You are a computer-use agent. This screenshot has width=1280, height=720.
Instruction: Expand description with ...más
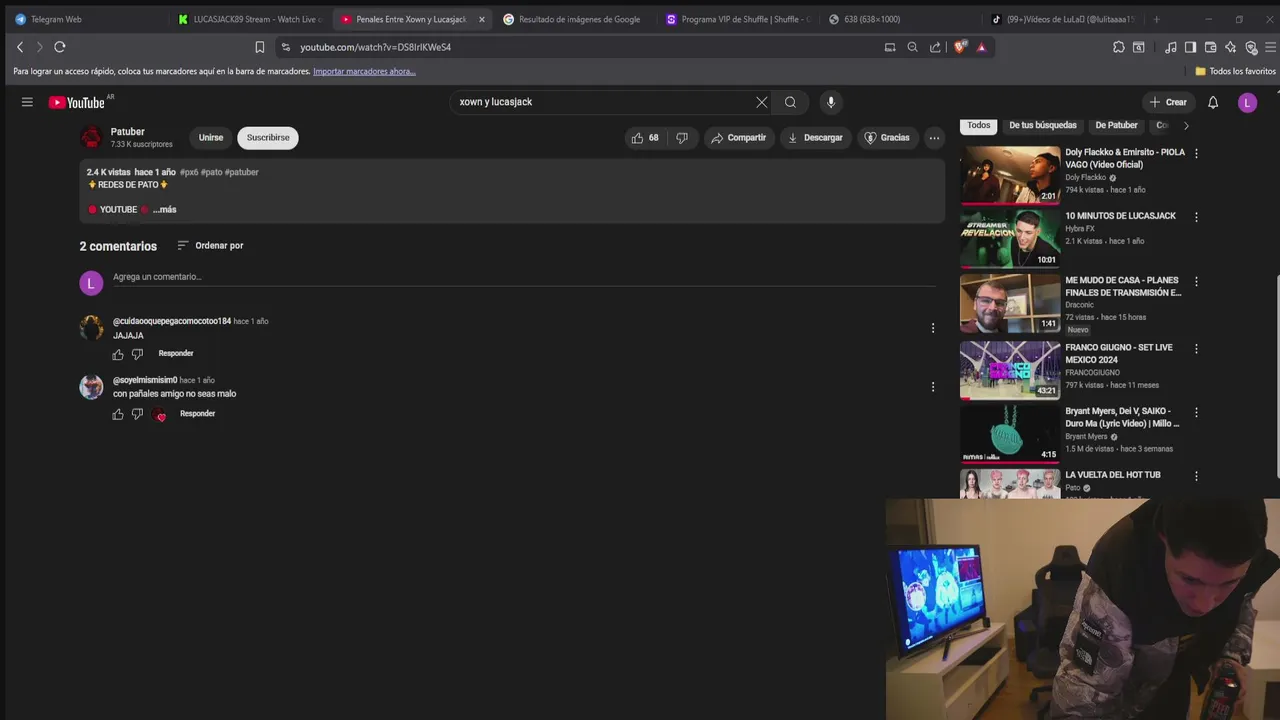[x=165, y=210]
